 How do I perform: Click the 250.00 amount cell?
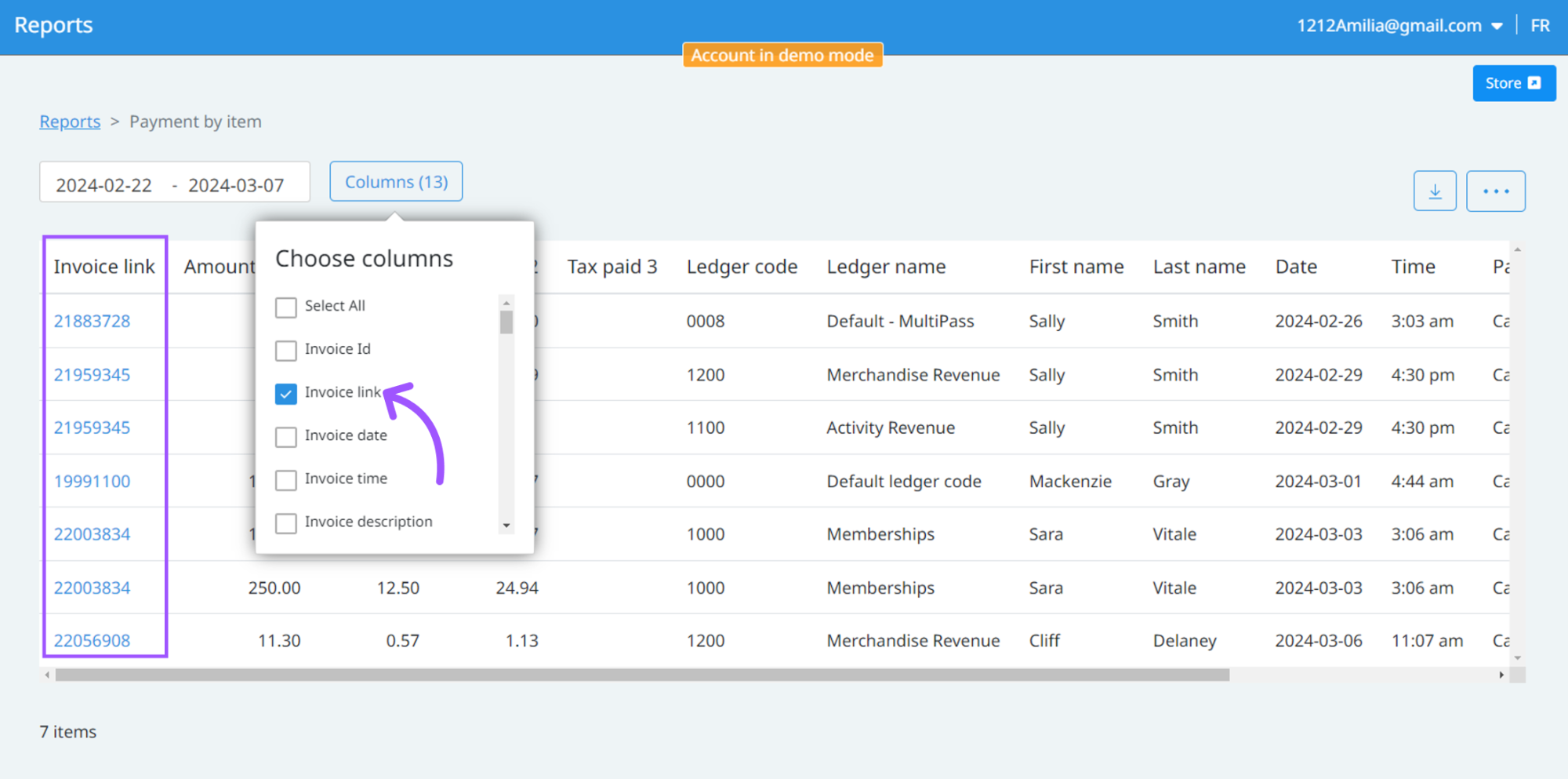coord(274,588)
